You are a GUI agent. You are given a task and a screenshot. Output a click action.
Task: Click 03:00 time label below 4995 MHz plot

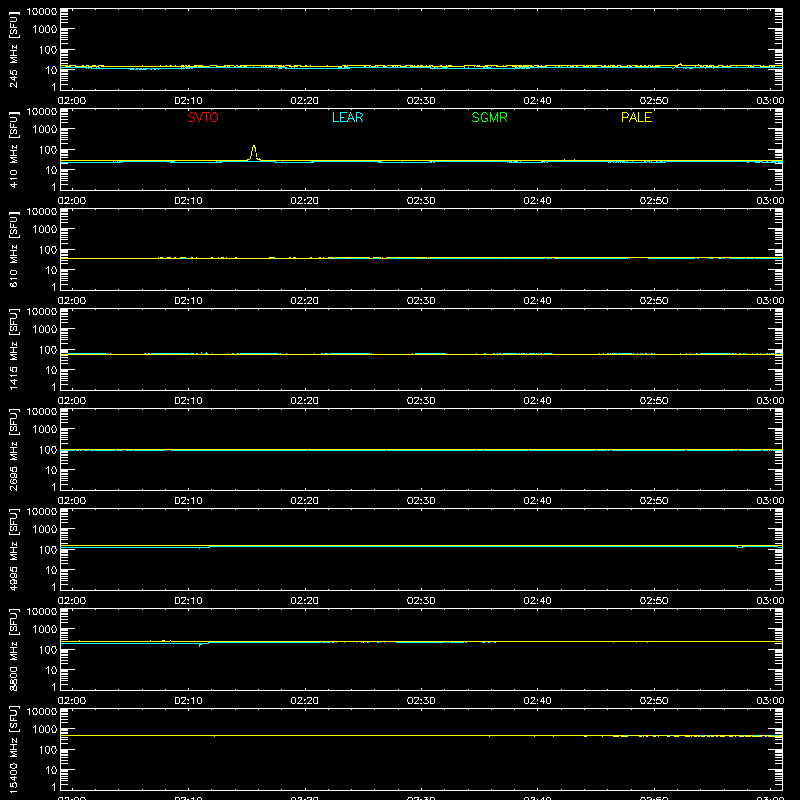coord(770,601)
